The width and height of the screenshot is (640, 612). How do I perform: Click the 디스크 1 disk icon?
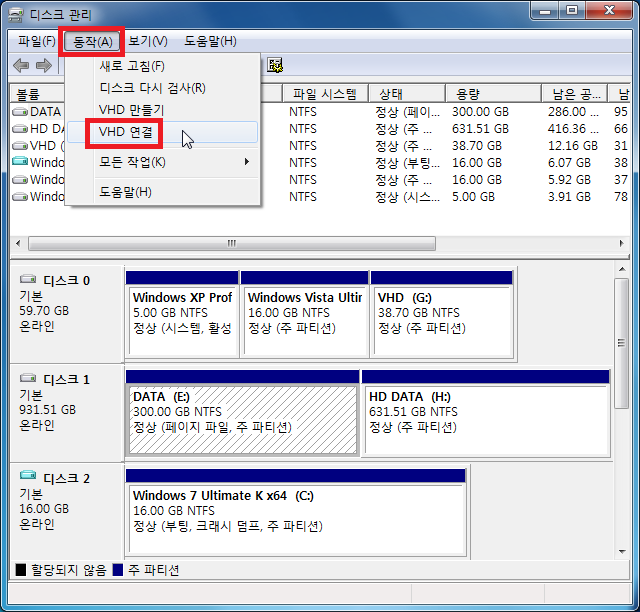coord(28,378)
